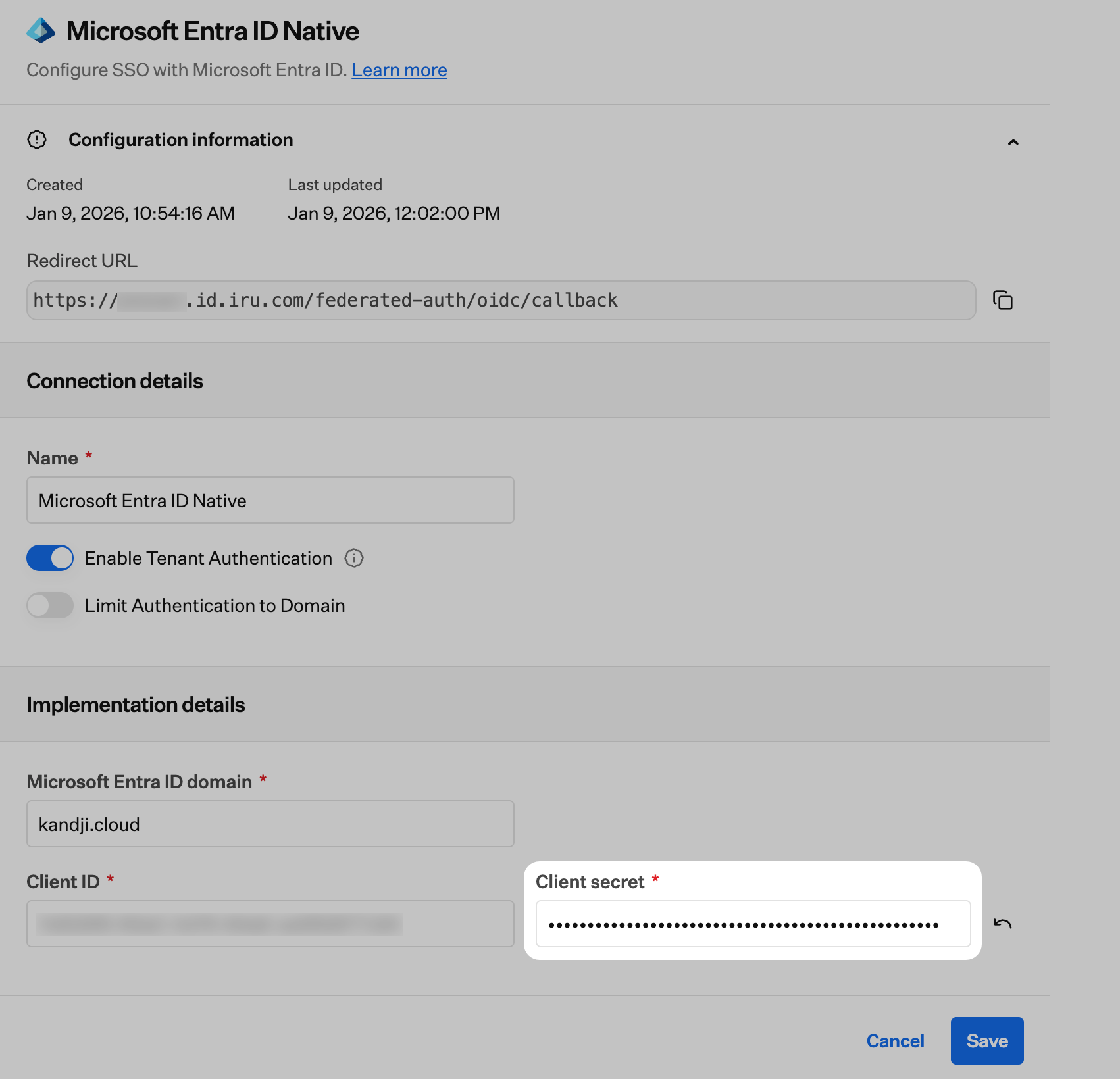The height and width of the screenshot is (1079, 1120).
Task: Cancel the configuration changes
Action: tap(895, 1041)
